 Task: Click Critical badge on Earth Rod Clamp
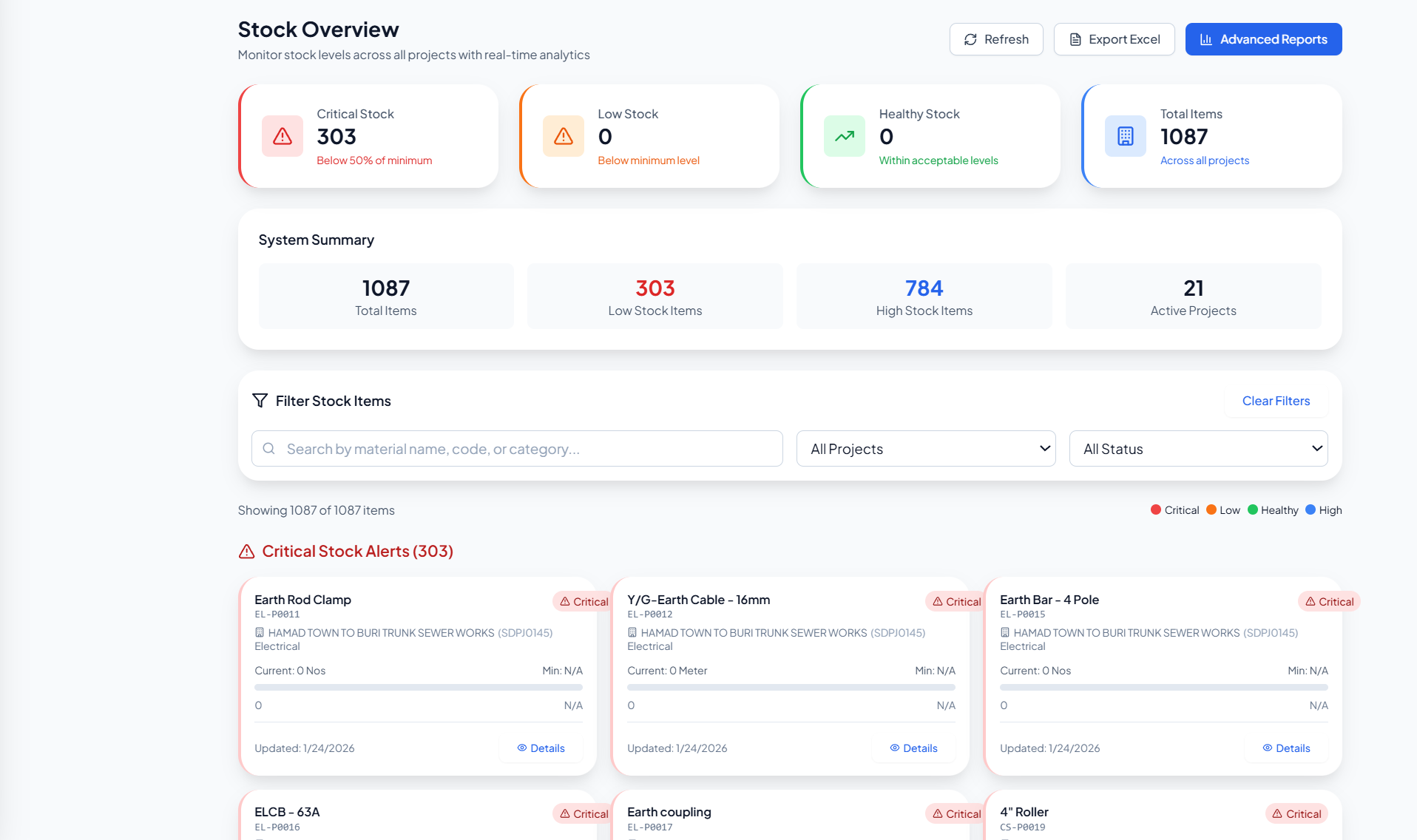click(584, 602)
